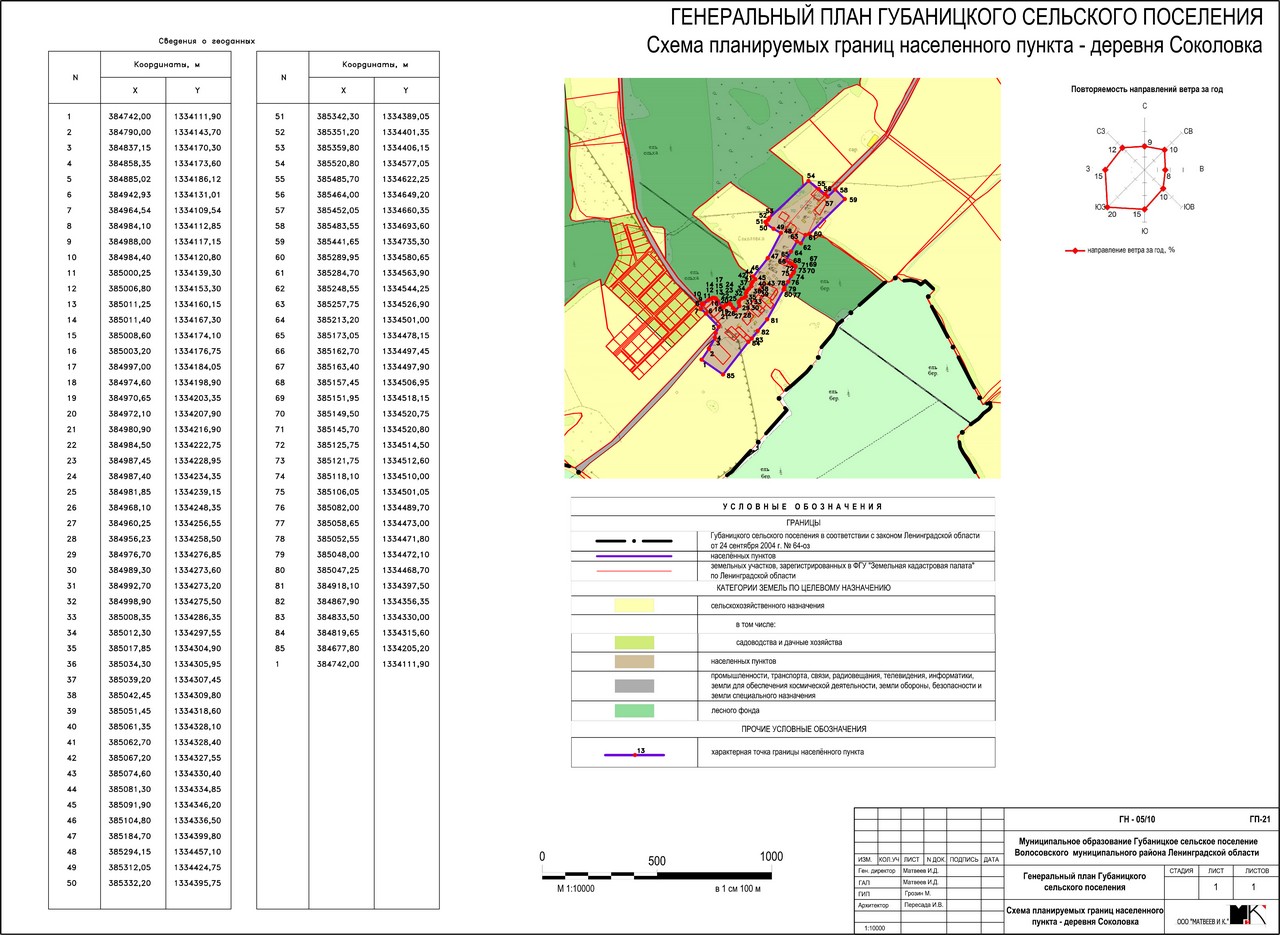This screenshot has height=935, width=1280.
Task: Click the 'в 1 см 100 м' scale note
Action: click(x=738, y=888)
